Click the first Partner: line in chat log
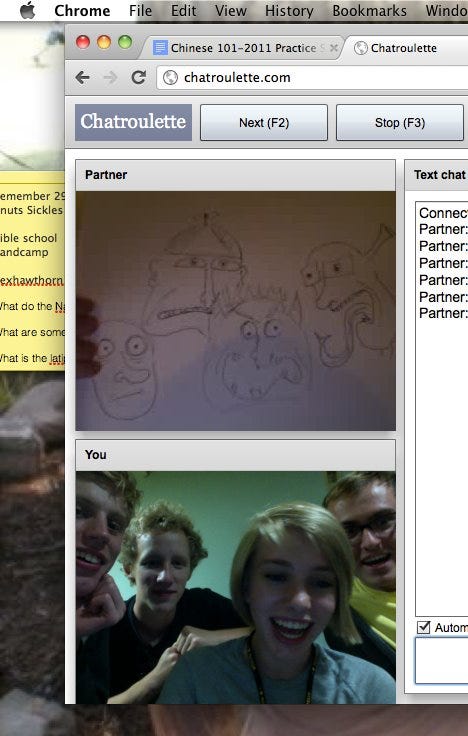The image size is (468, 736). pyautogui.click(x=443, y=230)
